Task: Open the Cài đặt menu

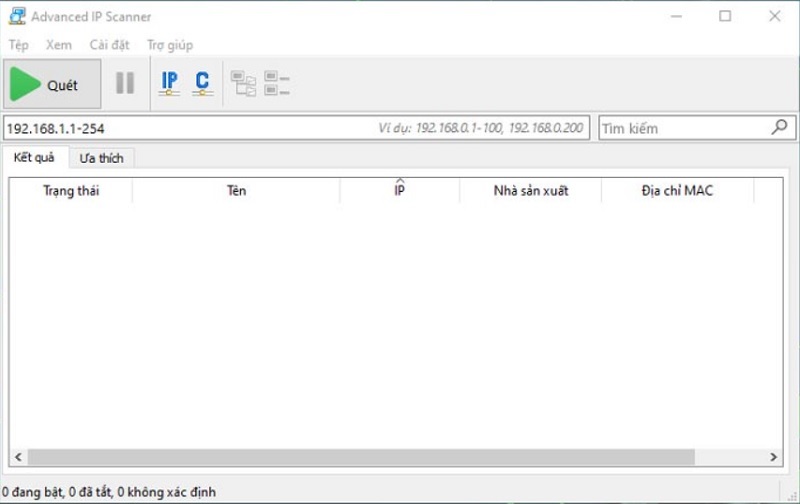Action: point(110,45)
